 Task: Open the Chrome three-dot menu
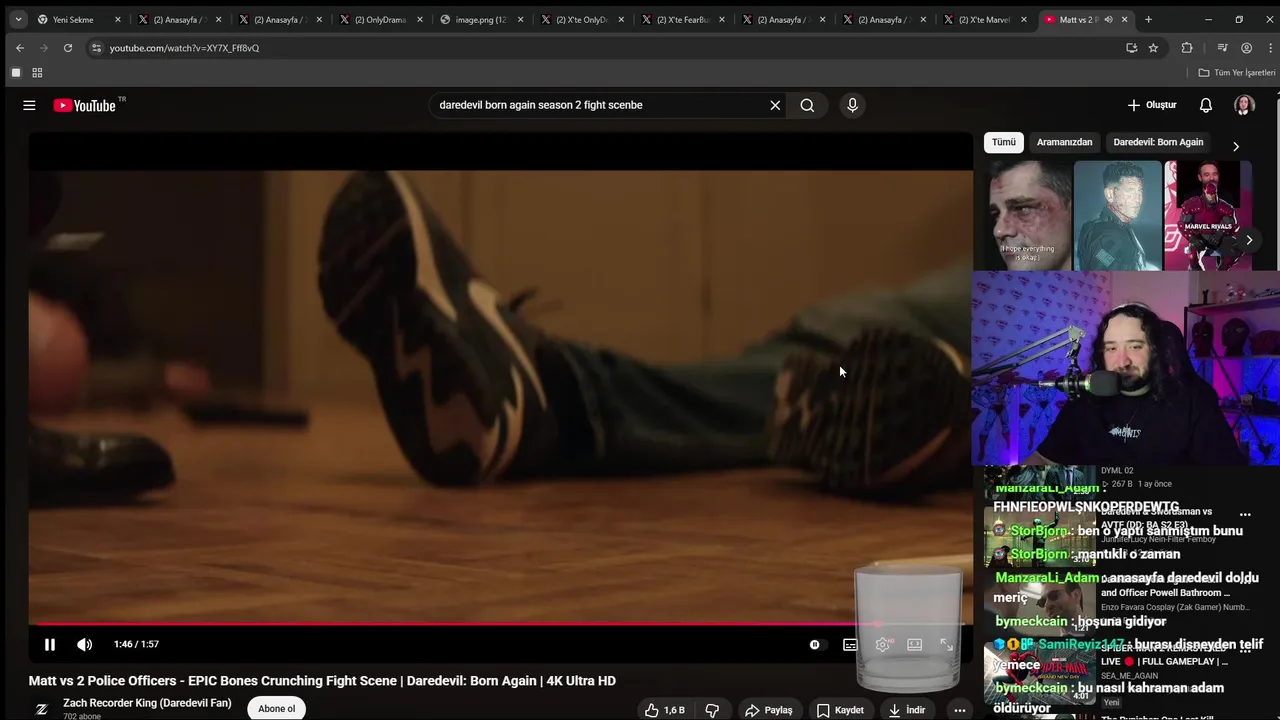[x=1269, y=48]
